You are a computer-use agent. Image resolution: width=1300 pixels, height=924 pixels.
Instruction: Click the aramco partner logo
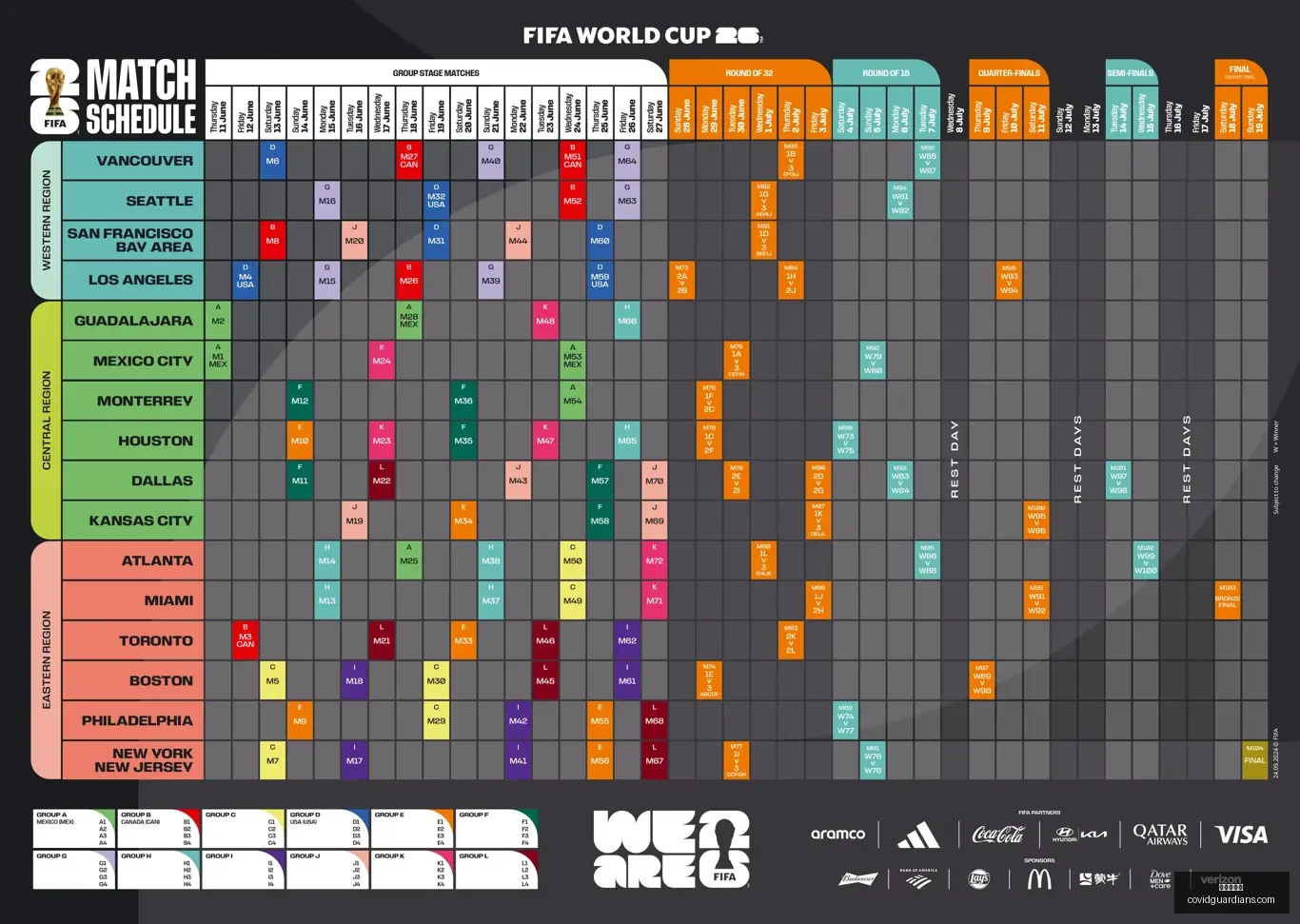(x=837, y=834)
